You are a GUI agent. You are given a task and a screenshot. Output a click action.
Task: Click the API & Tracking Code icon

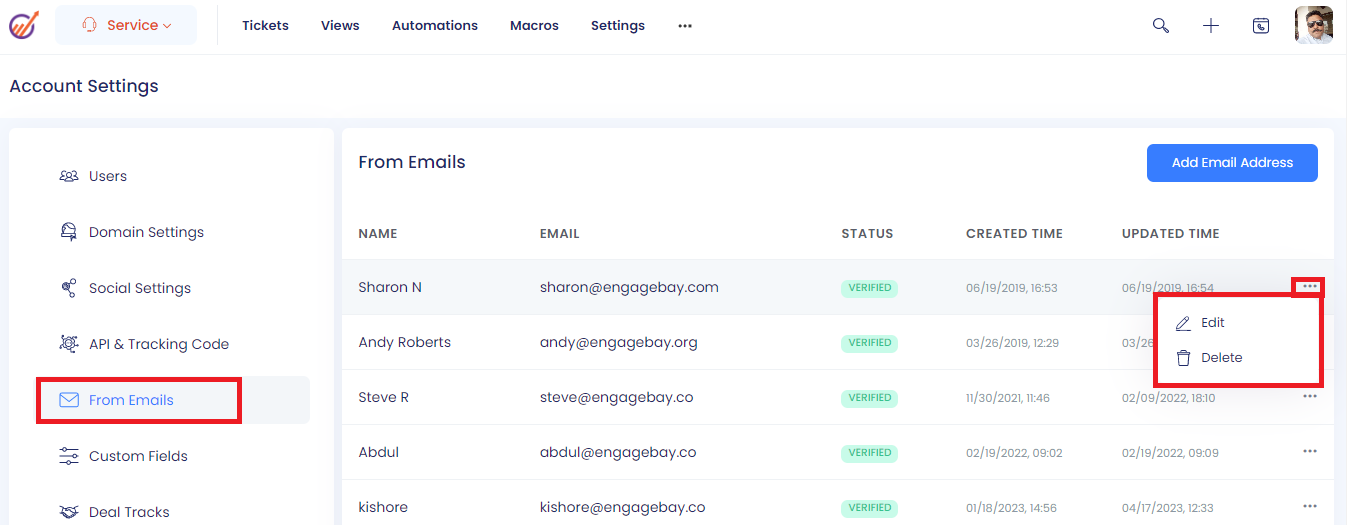(69, 344)
